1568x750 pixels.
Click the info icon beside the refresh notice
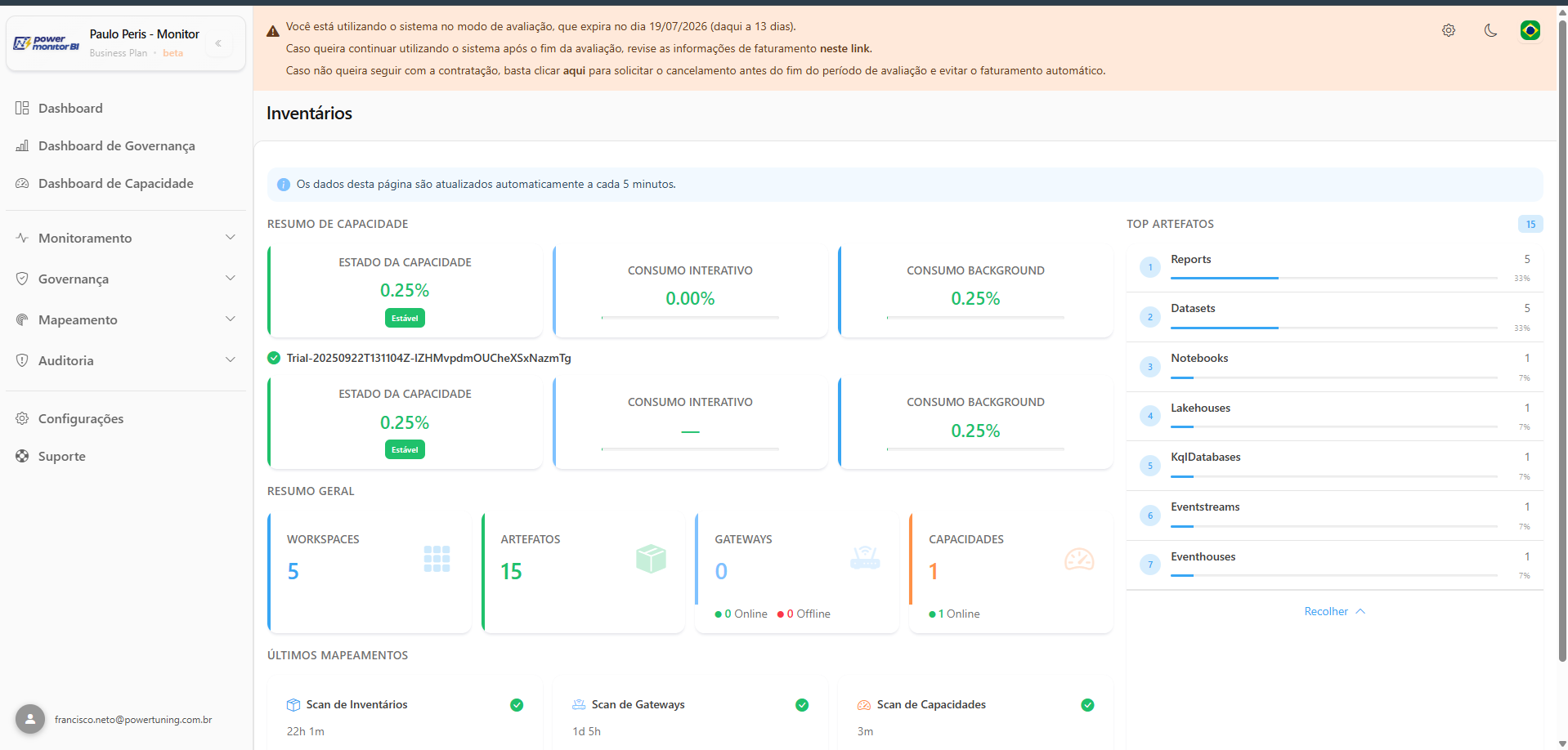pyautogui.click(x=284, y=185)
